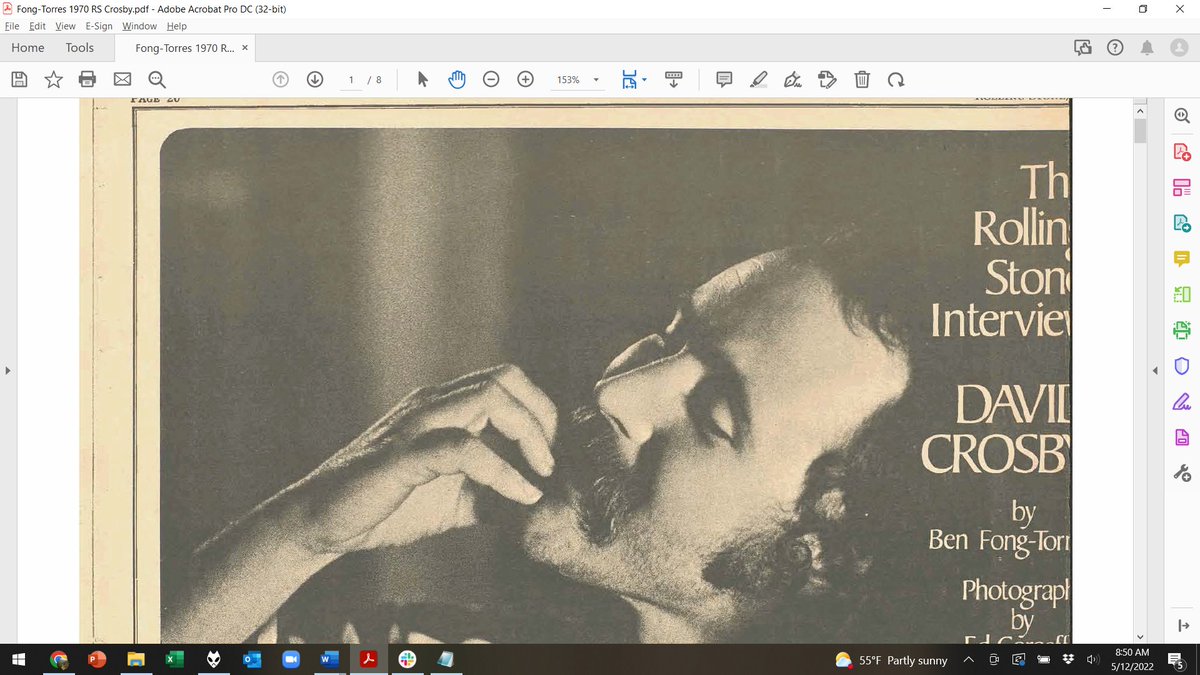Viewport: 1200px width, 675px height.
Task: Open the share/send for comments icon
Action: coord(1082,48)
